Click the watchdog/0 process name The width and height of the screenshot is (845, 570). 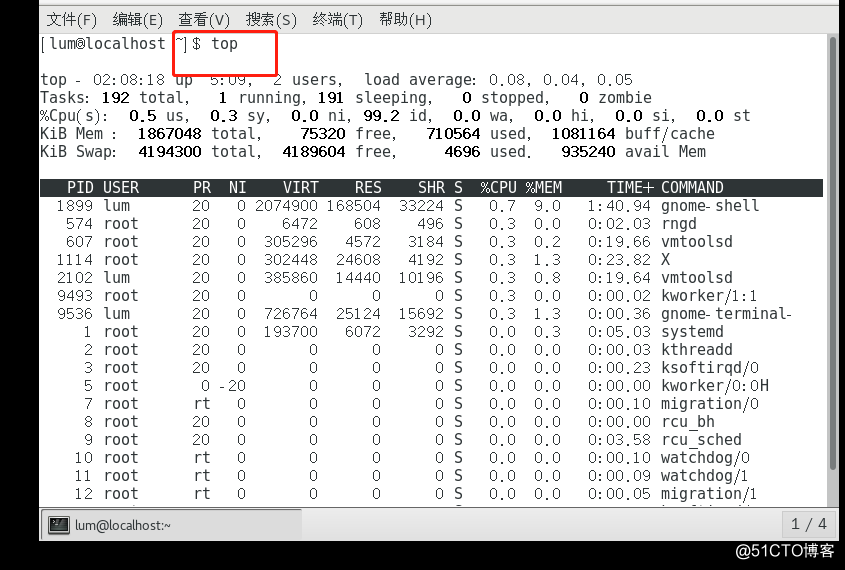point(705,458)
